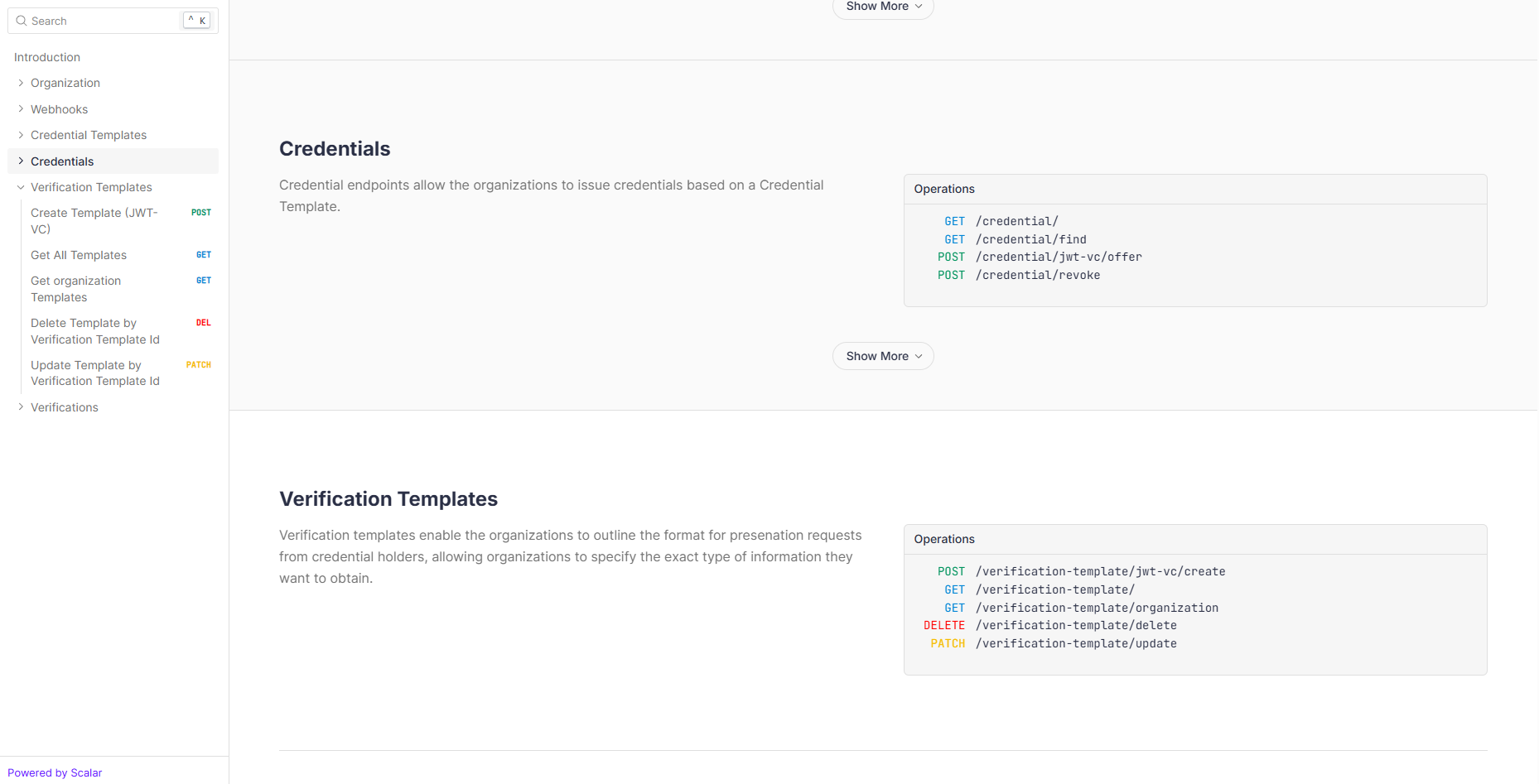Open Delete Template by Verification Template Id
The width and height of the screenshot is (1539, 784).
pos(94,331)
